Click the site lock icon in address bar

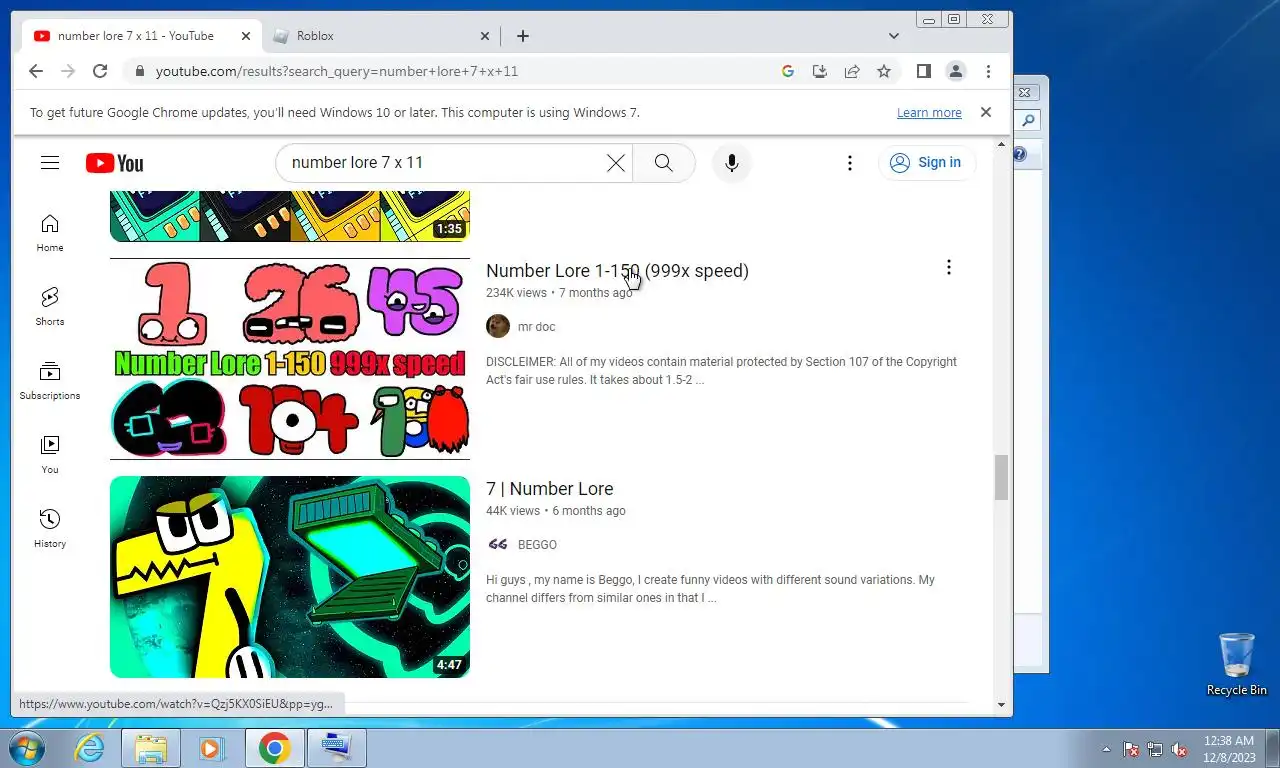pos(139,71)
